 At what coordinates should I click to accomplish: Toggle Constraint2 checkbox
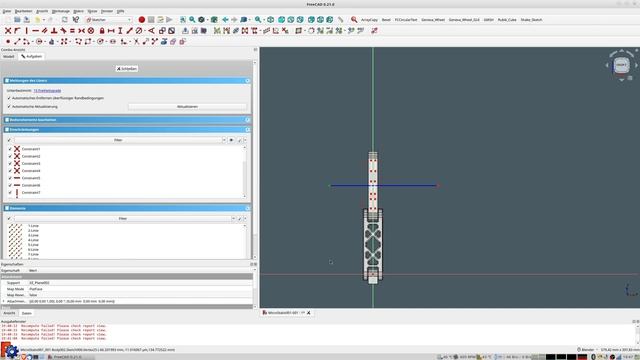(x=10, y=156)
